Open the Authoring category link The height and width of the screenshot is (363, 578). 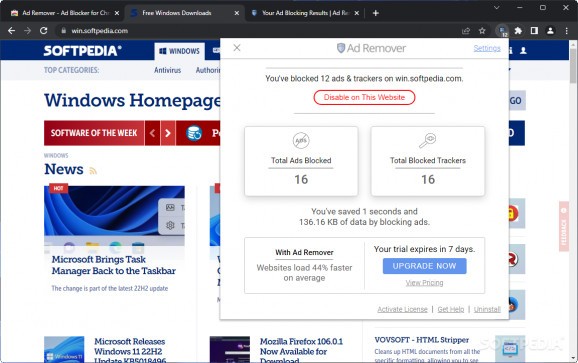point(208,70)
